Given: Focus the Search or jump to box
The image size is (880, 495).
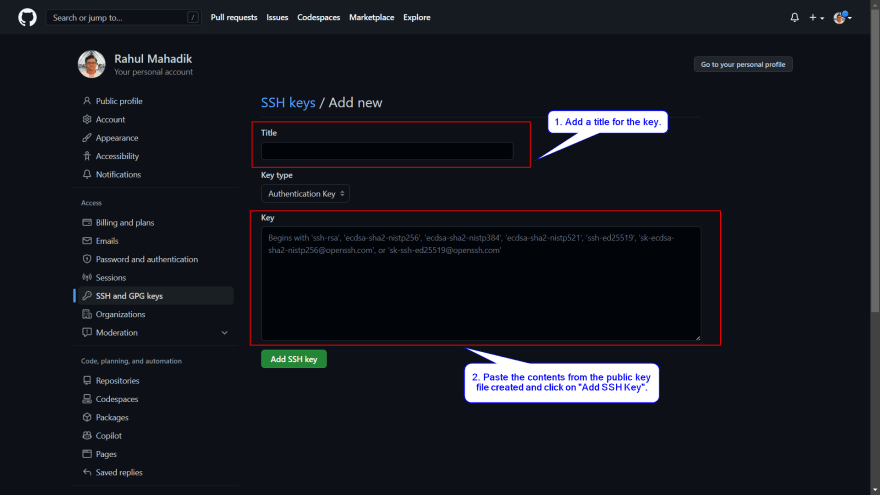Looking at the screenshot, I should 123,17.
